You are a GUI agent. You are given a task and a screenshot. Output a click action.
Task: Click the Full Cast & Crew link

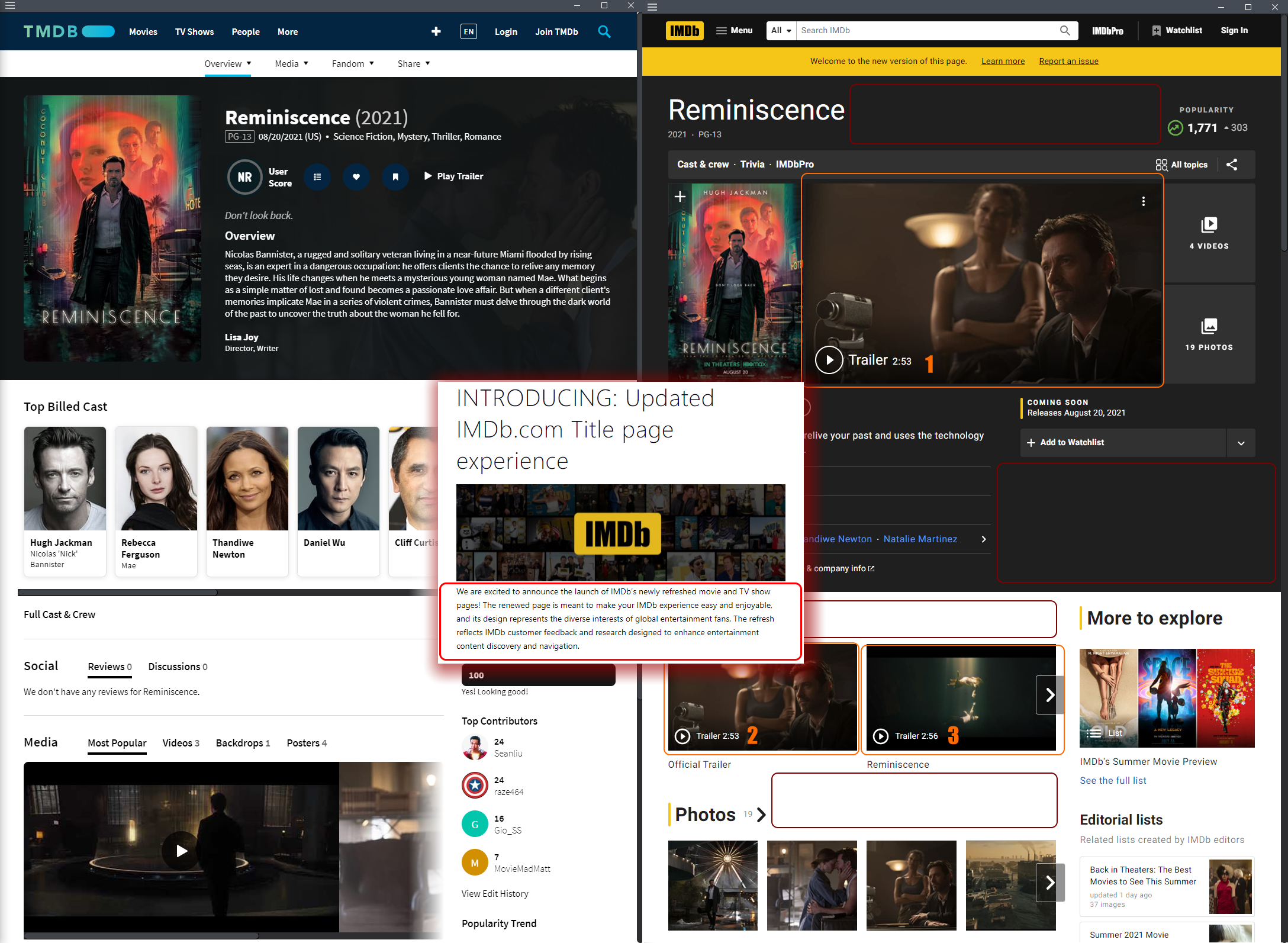[59, 614]
